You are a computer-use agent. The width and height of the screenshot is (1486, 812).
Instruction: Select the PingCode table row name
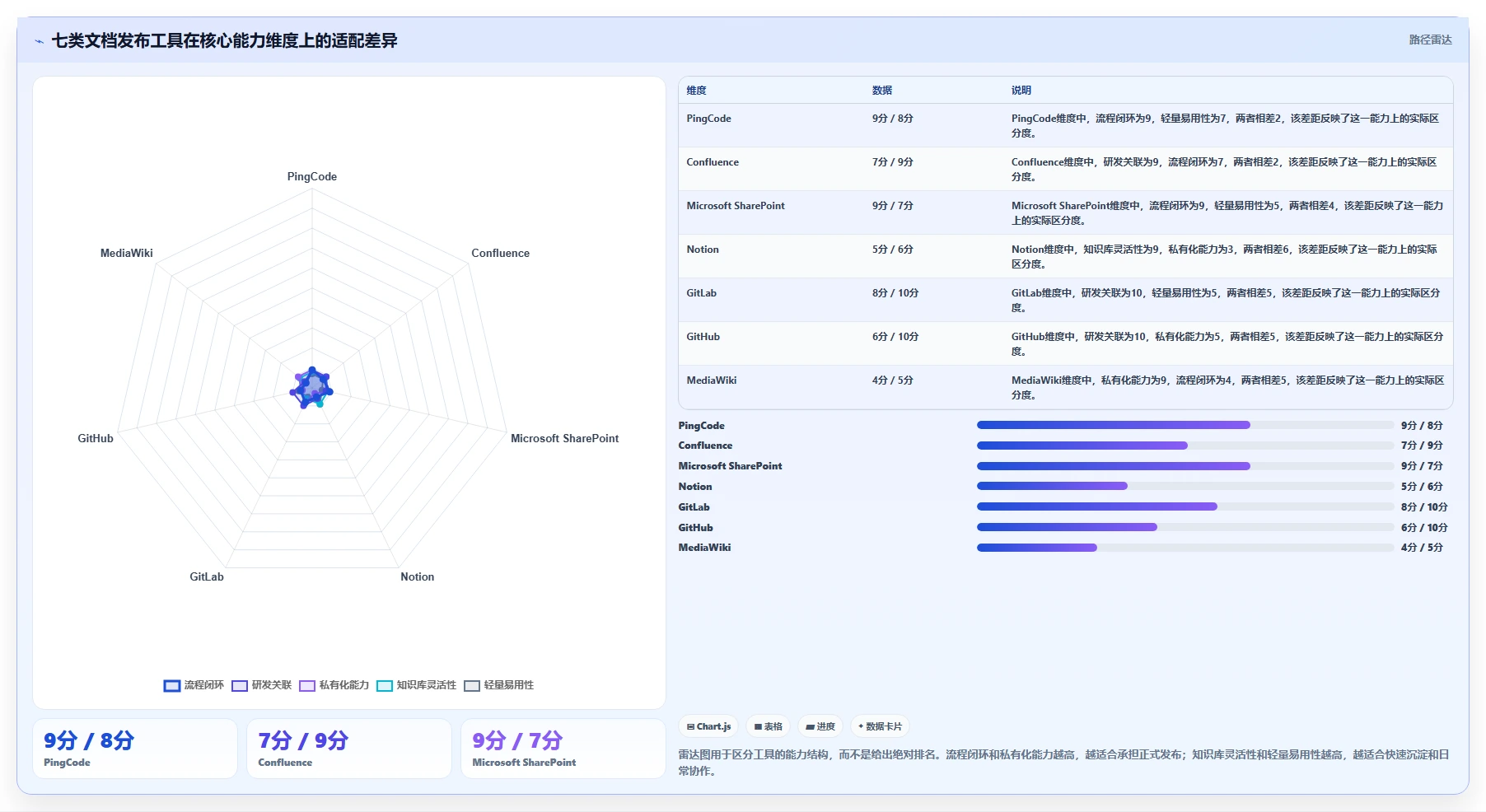pyautogui.click(x=708, y=119)
